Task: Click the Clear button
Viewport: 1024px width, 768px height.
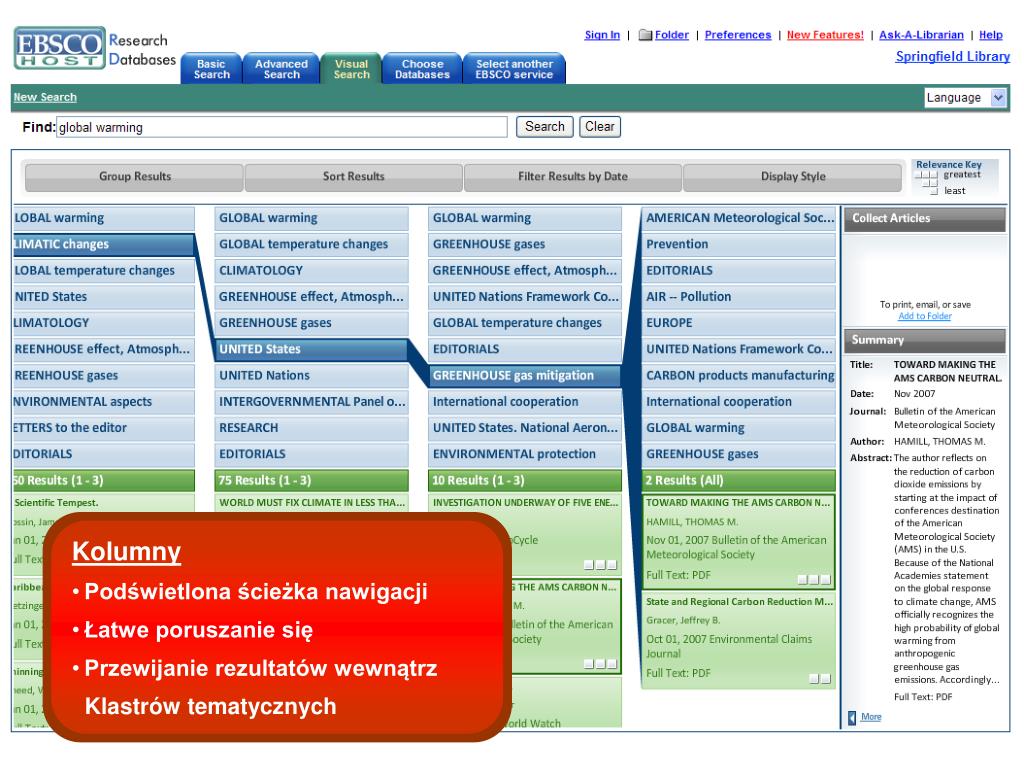Action: coord(600,127)
